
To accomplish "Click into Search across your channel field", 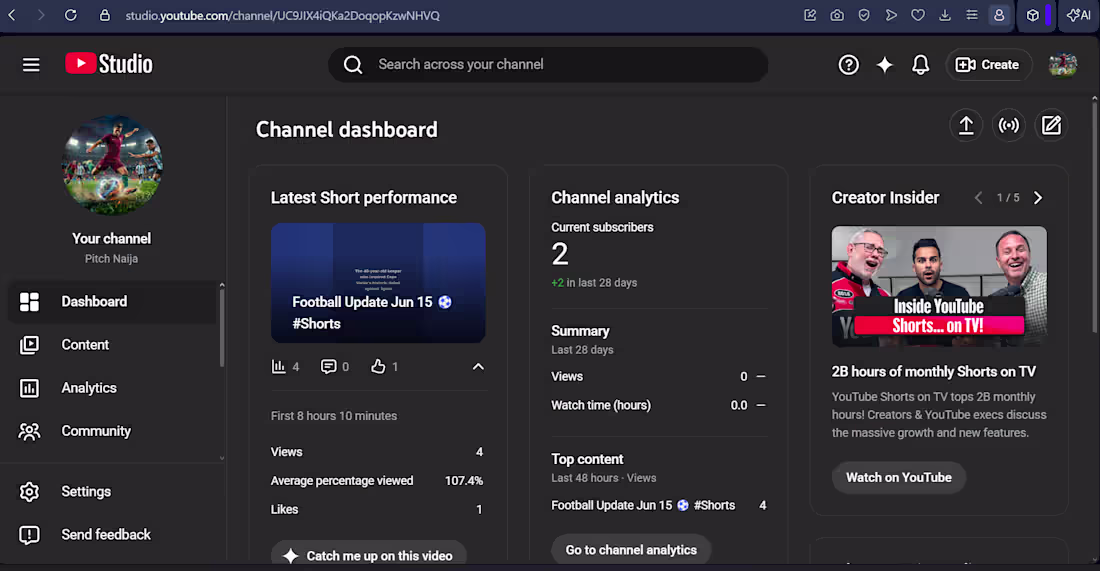I will 548,65.
